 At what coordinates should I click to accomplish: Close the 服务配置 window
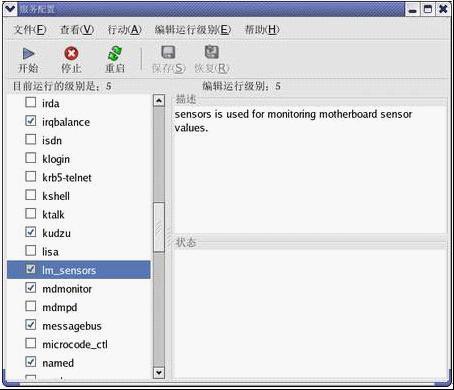click(443, 9)
